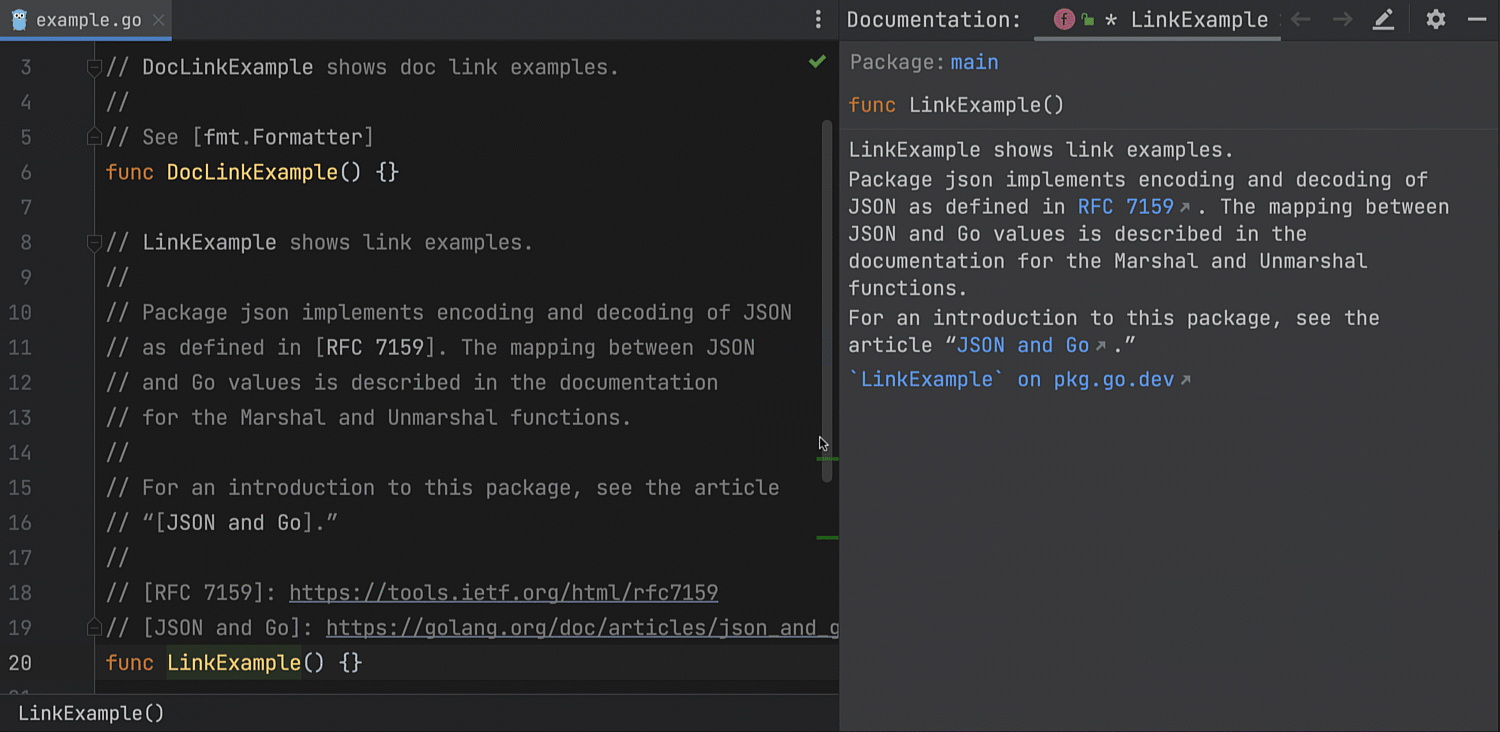Screen dimensions: 1500x732
Task: Close the example.go editor tab
Action: pos(159,20)
